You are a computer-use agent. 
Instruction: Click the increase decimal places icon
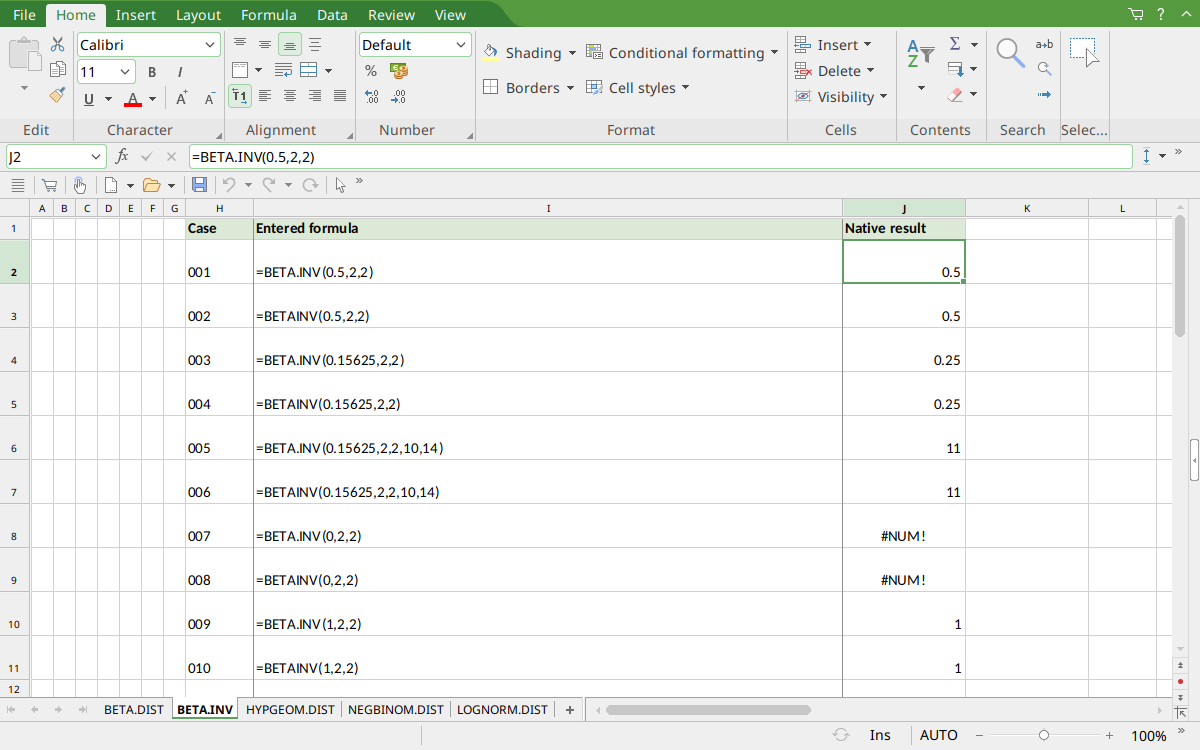click(371, 97)
